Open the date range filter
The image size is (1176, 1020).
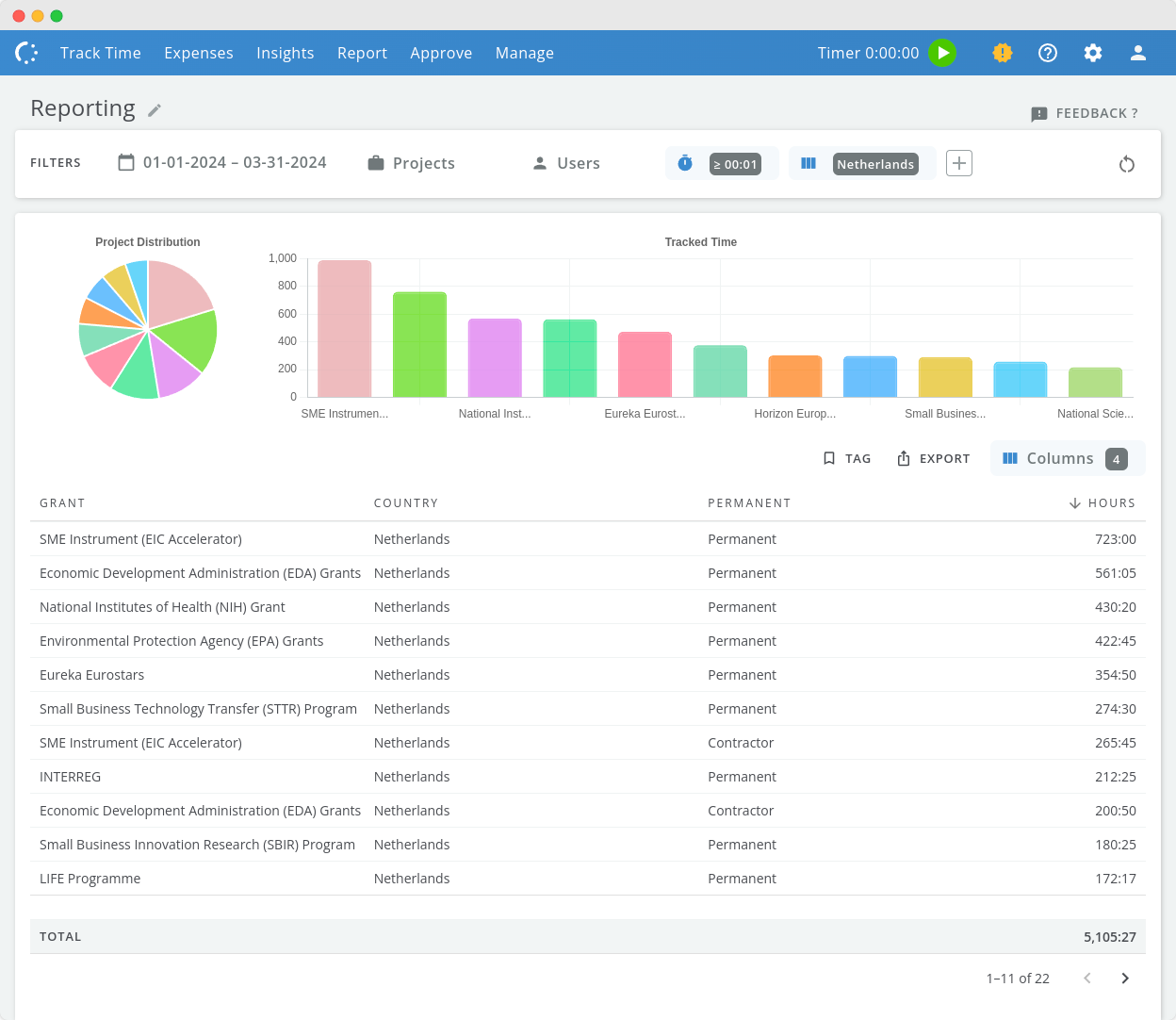222,163
